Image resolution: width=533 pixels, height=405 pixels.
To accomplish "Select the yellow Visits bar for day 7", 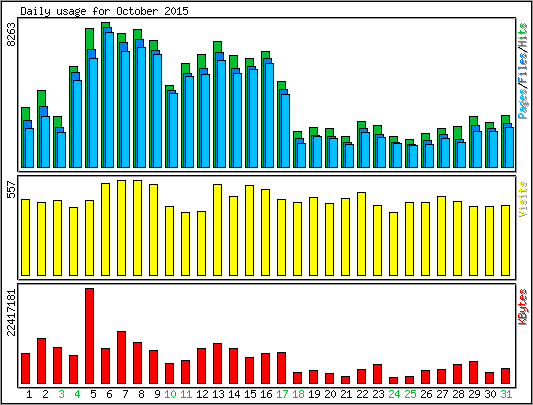I will click(x=121, y=228).
